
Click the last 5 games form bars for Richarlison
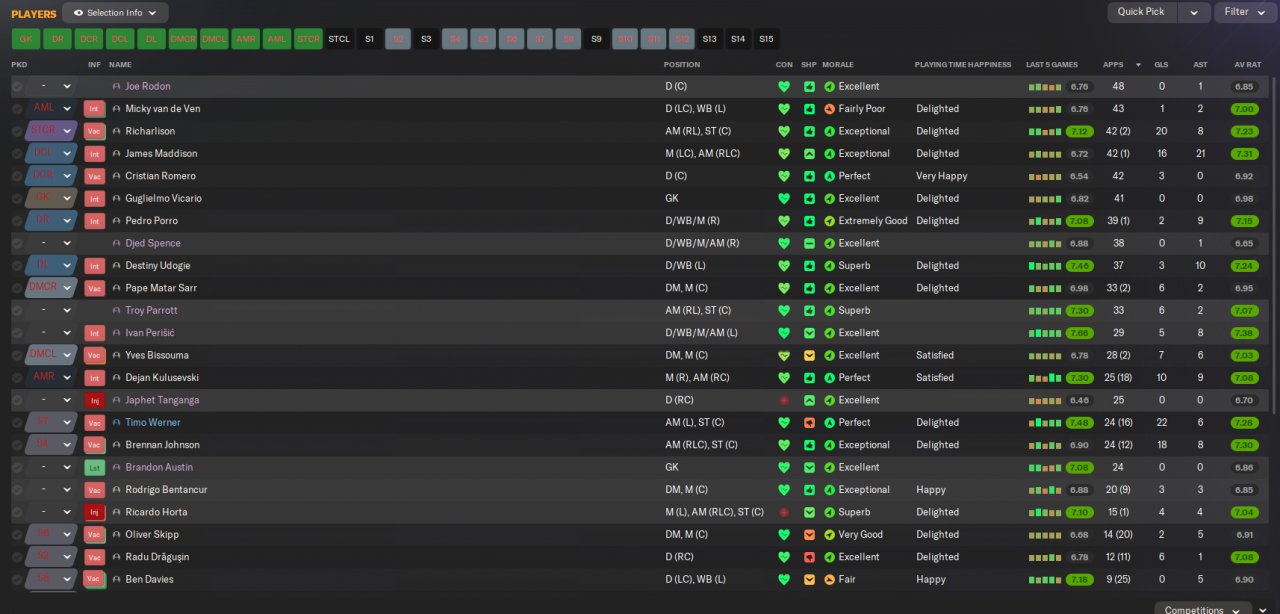coord(1046,132)
